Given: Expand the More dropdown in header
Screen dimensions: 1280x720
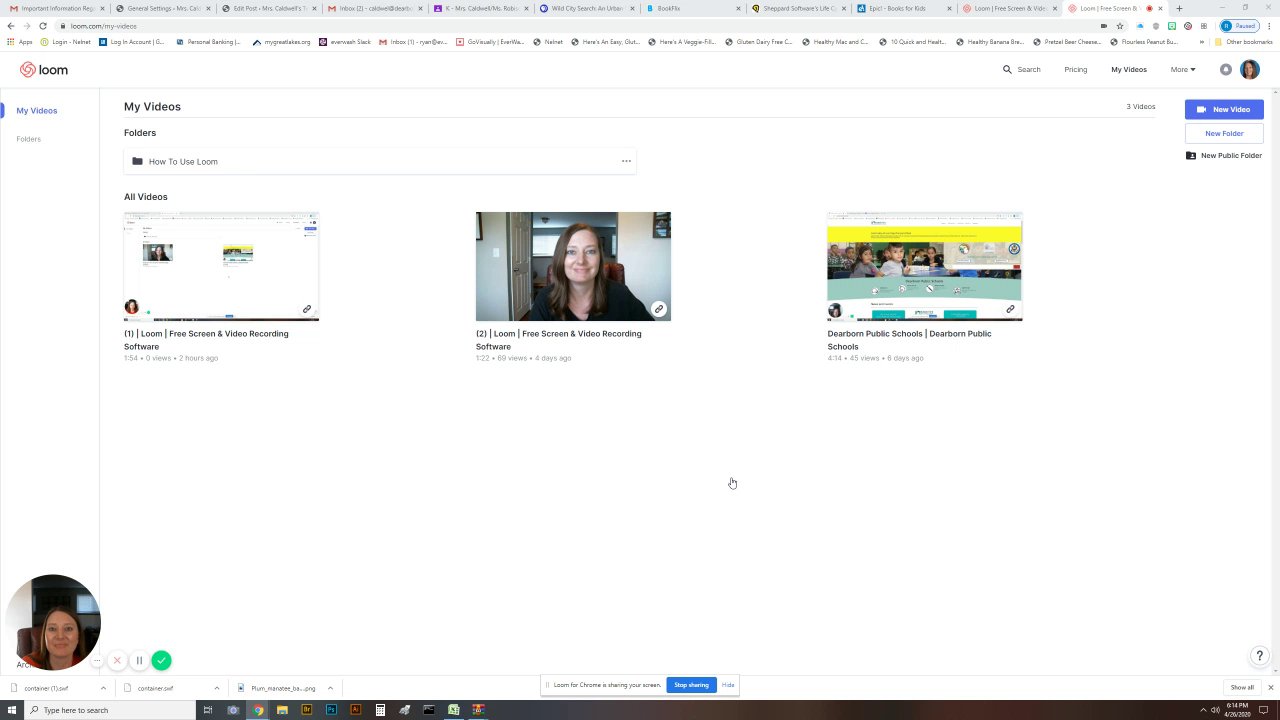Looking at the screenshot, I should point(1183,70).
